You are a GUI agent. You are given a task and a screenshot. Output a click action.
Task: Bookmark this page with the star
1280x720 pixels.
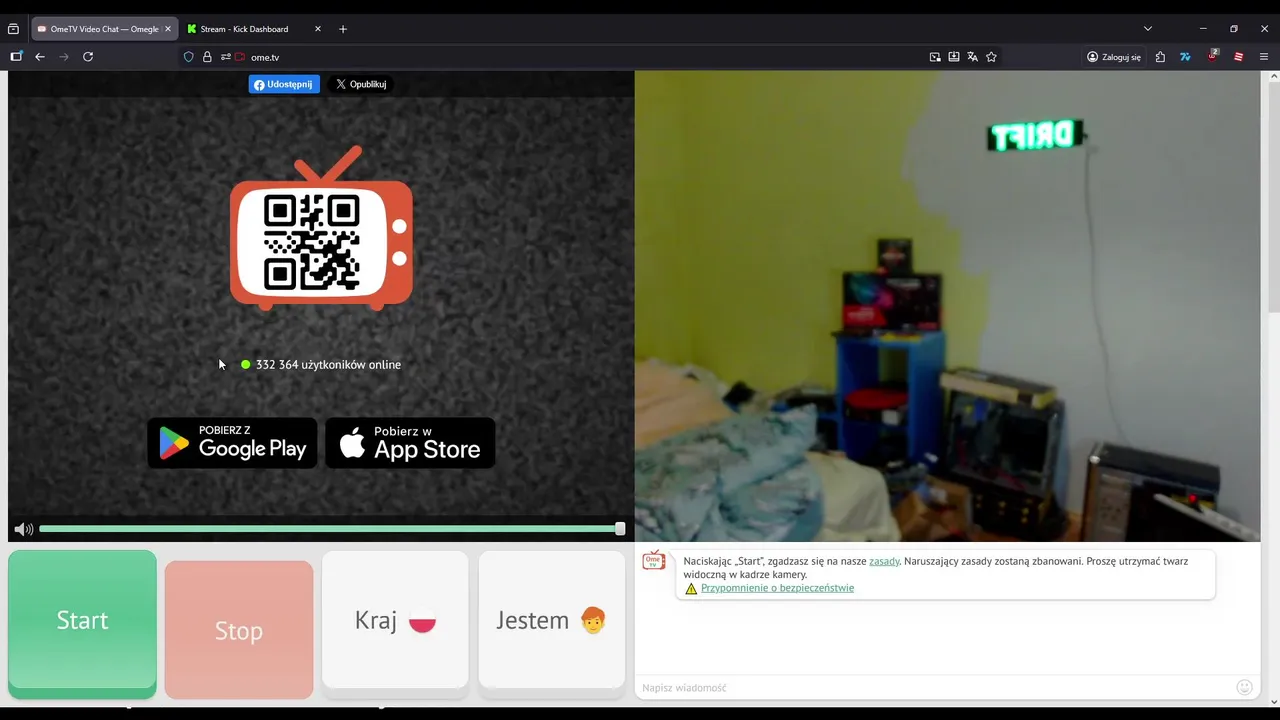point(991,57)
